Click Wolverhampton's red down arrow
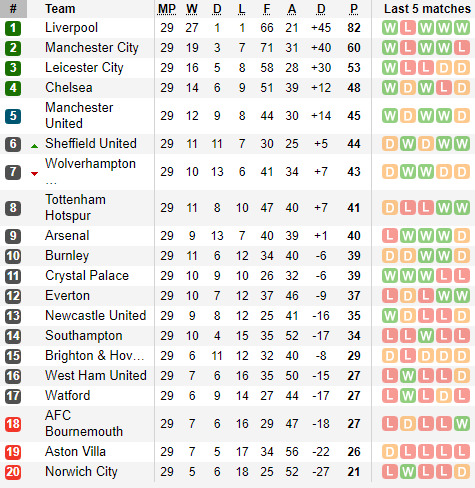This screenshot has width=475, height=488. [x=34, y=174]
